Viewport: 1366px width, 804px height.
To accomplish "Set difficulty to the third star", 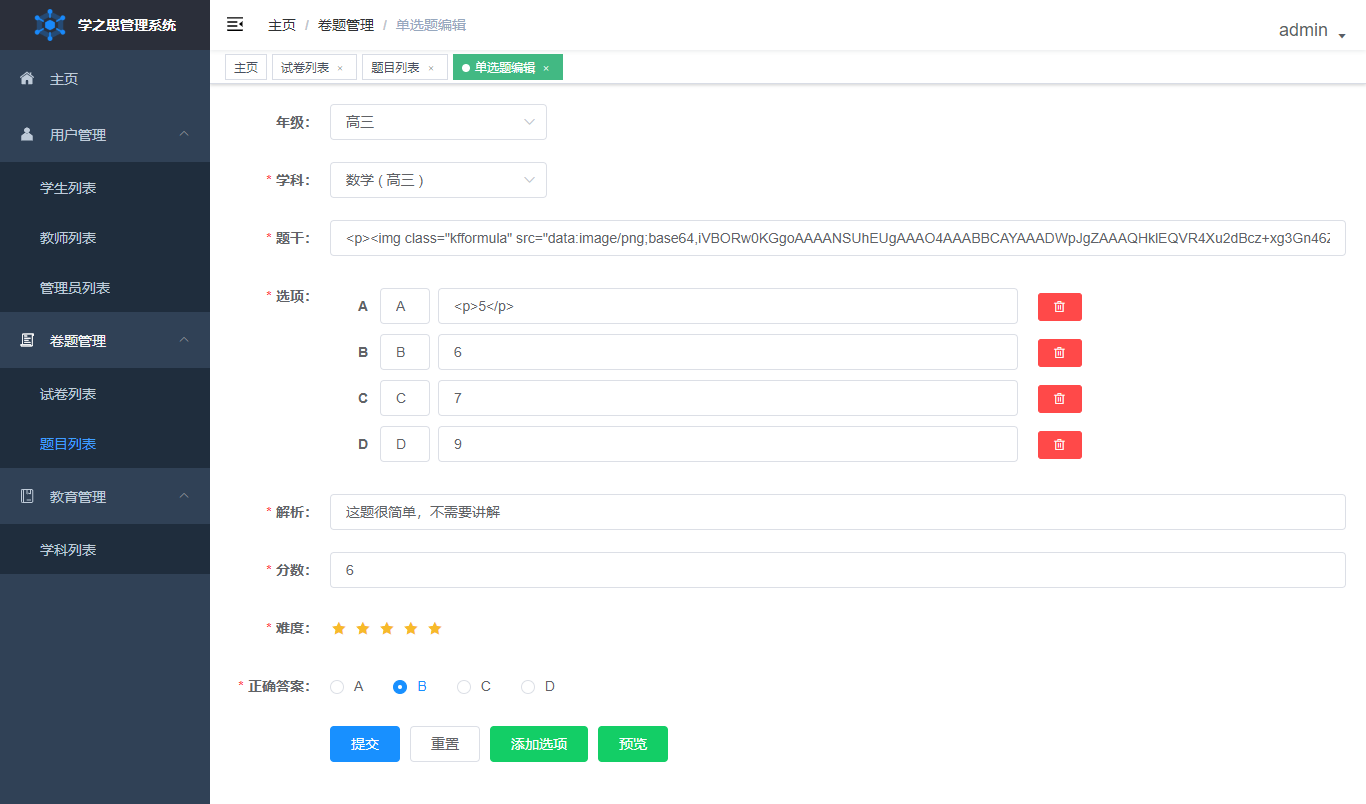I will tap(387, 629).
